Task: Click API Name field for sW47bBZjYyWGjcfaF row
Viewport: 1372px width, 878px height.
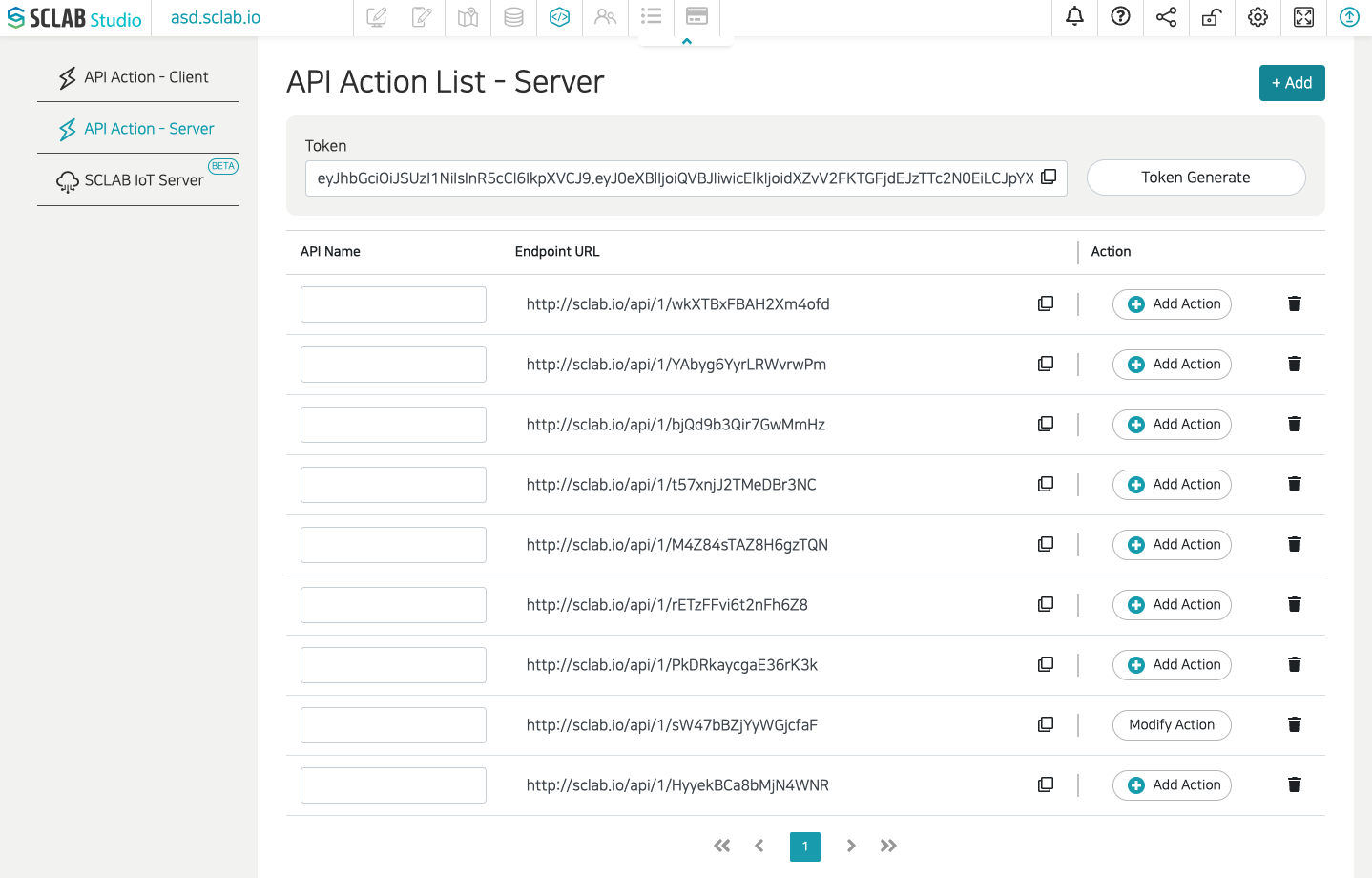Action: [393, 725]
